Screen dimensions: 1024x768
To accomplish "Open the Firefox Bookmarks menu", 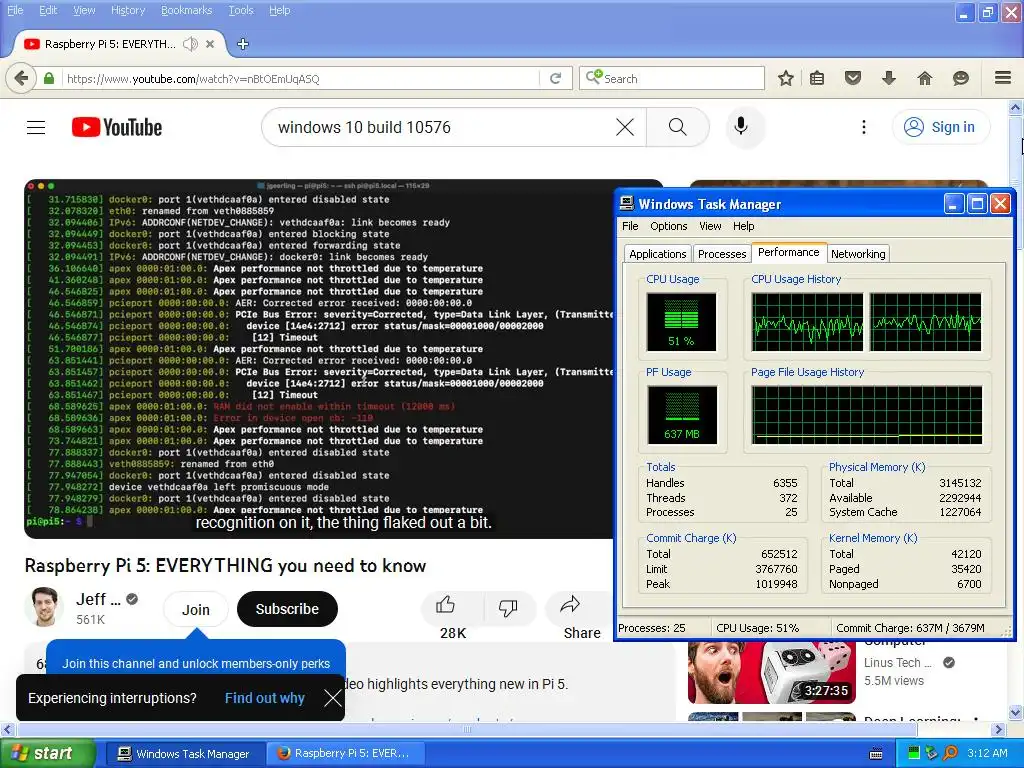I will [x=187, y=10].
